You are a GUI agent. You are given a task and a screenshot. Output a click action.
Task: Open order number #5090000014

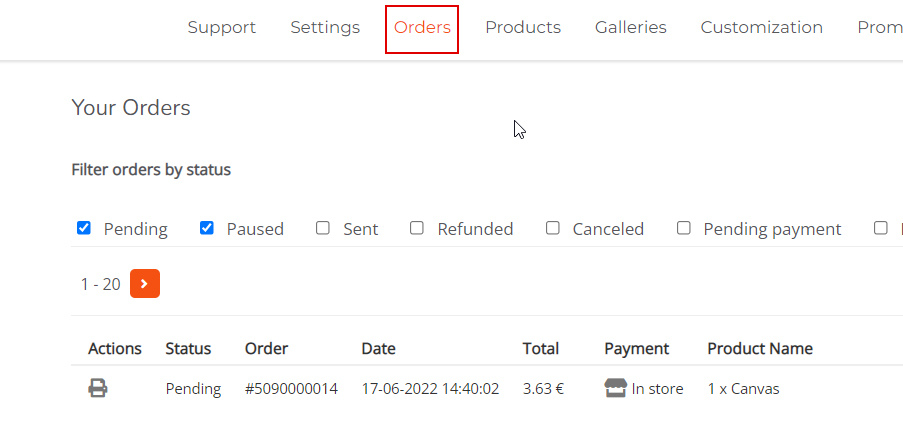[291, 389]
